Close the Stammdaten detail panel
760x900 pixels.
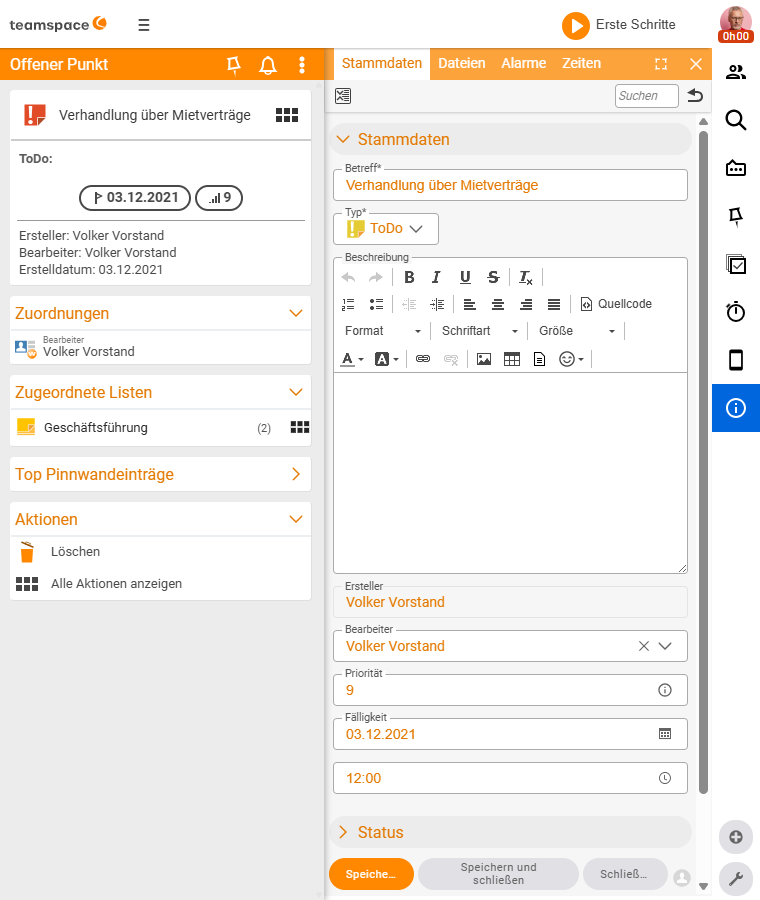pos(696,64)
